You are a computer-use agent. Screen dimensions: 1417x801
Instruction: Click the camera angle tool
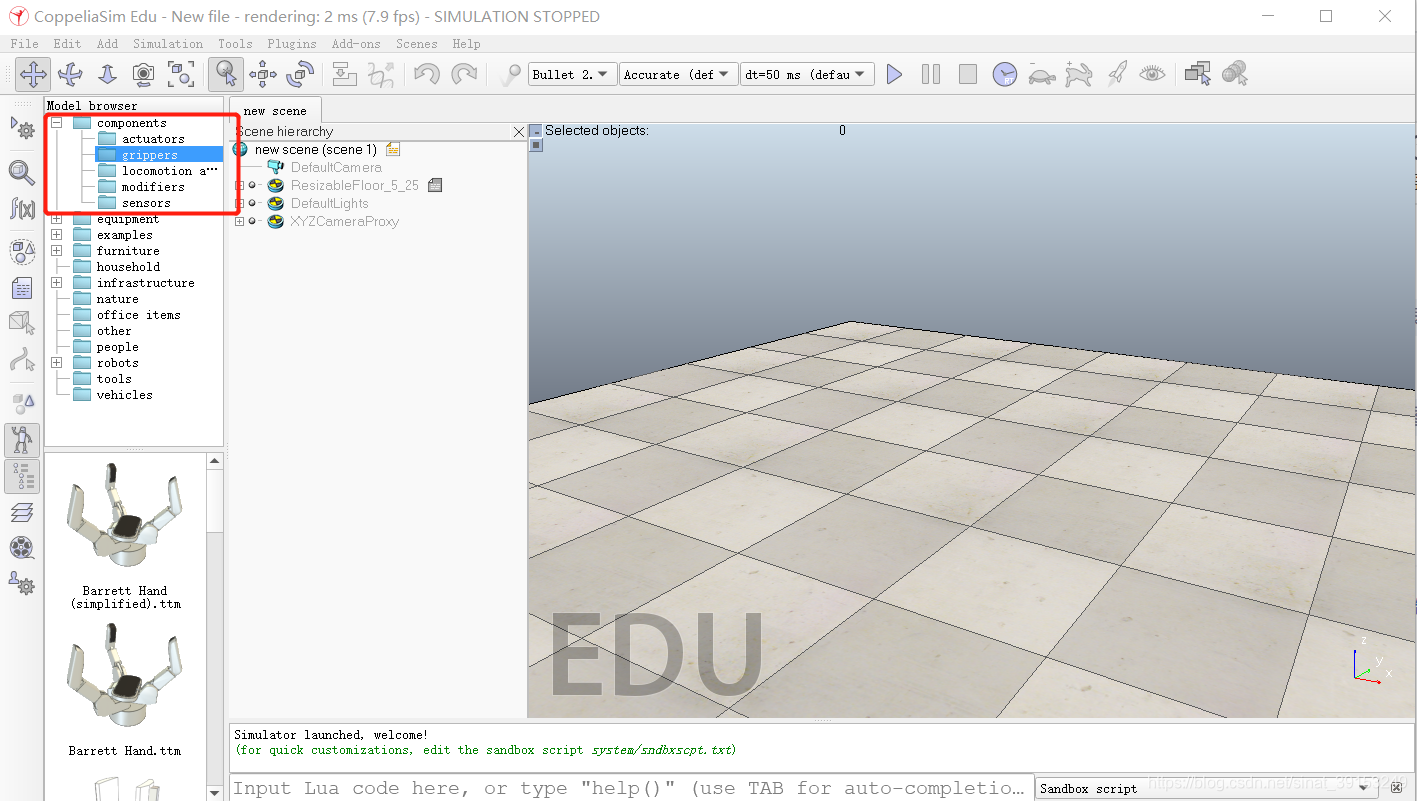(144, 74)
